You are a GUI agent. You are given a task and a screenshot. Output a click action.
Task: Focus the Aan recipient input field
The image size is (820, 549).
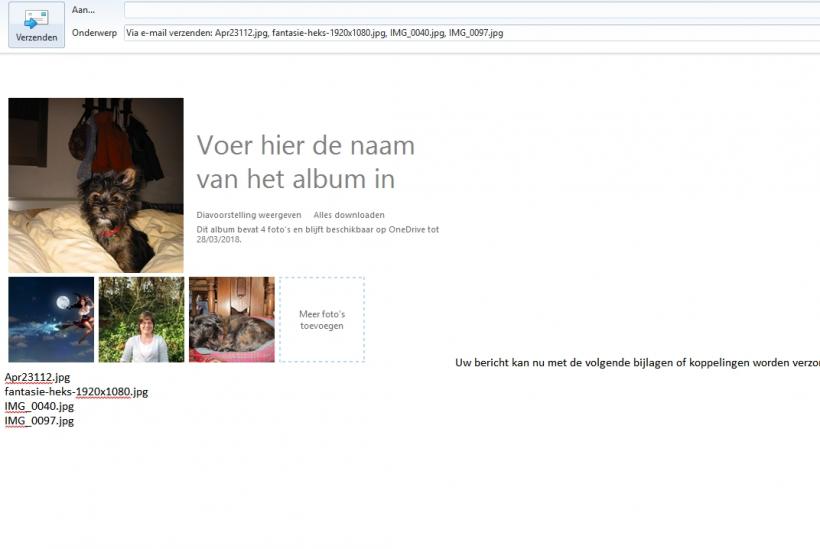pyautogui.click(x=472, y=10)
